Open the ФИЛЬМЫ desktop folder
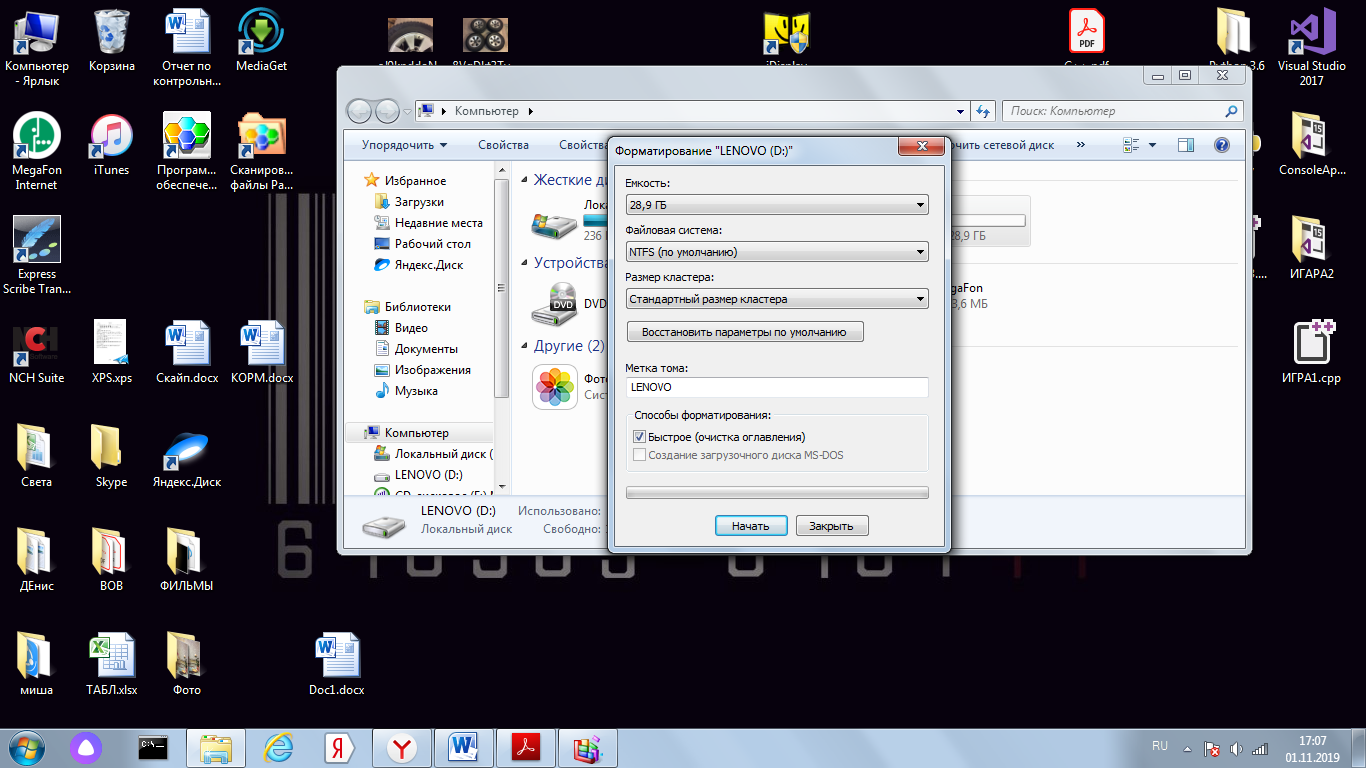Image resolution: width=1366 pixels, height=768 pixels. (x=187, y=561)
